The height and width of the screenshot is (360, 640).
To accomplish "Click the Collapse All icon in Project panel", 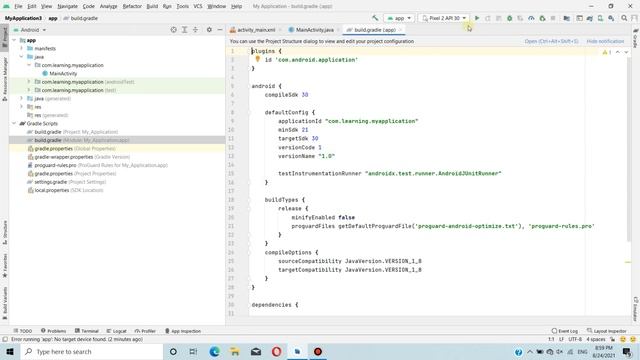I will click(x=196, y=30).
